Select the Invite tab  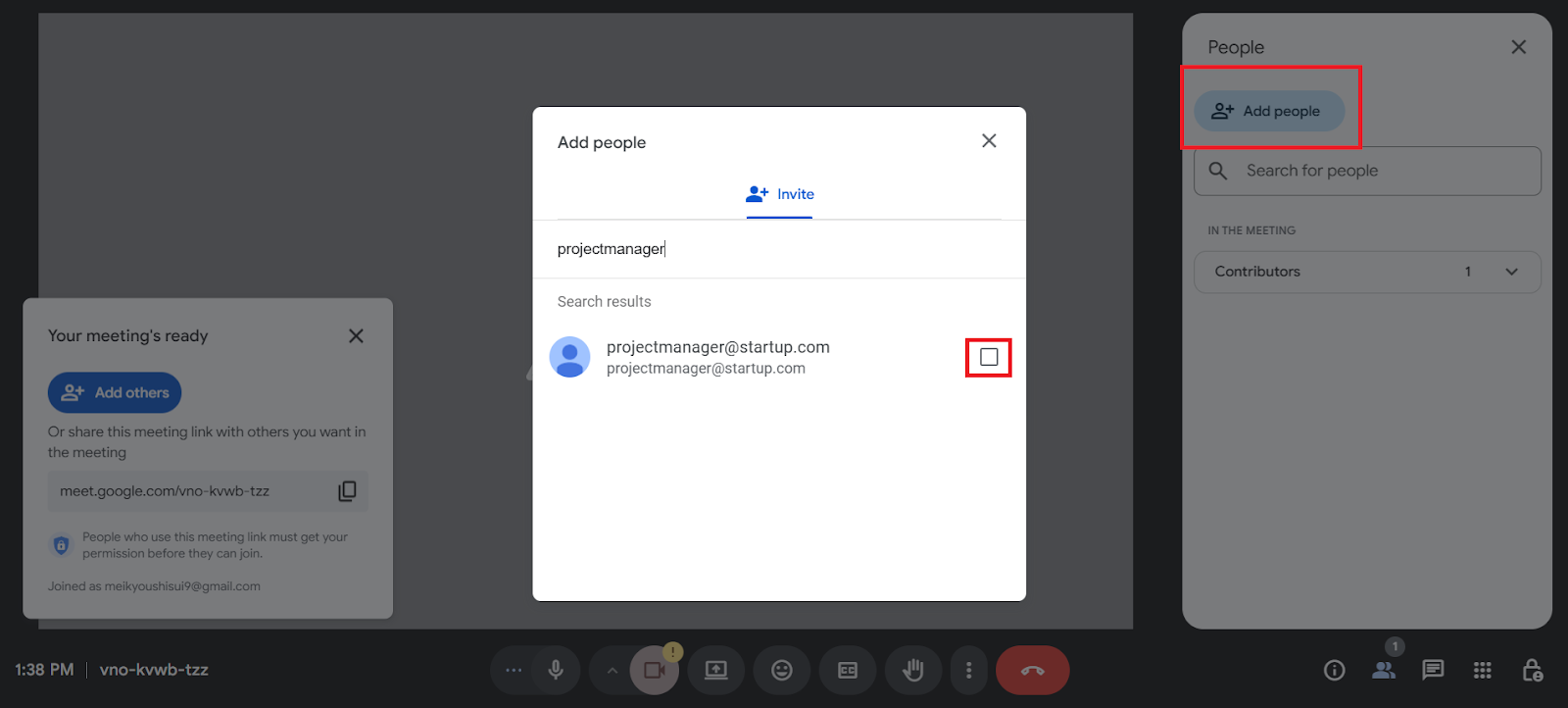pos(780,195)
